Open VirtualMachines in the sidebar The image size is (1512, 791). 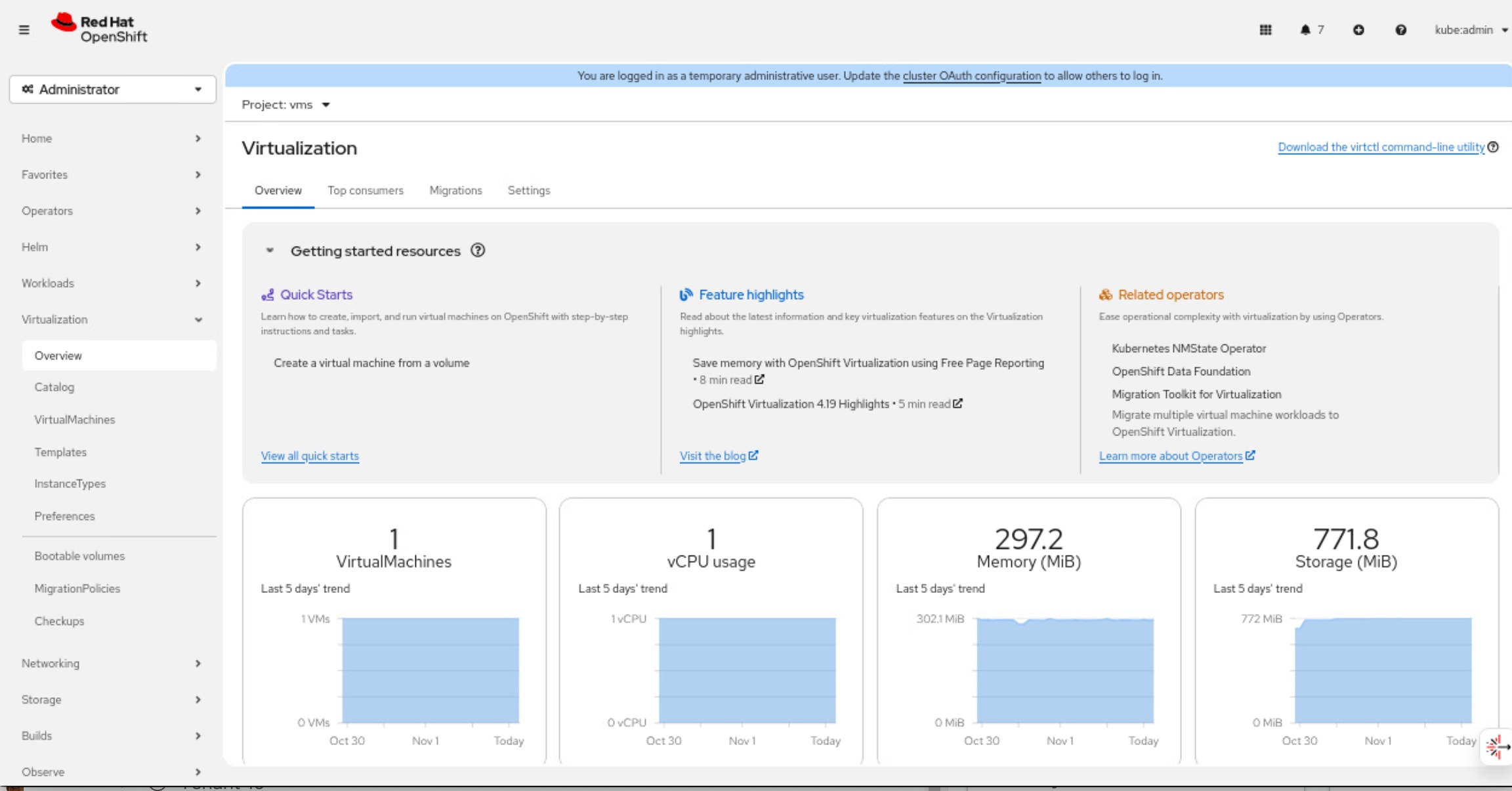(x=75, y=419)
